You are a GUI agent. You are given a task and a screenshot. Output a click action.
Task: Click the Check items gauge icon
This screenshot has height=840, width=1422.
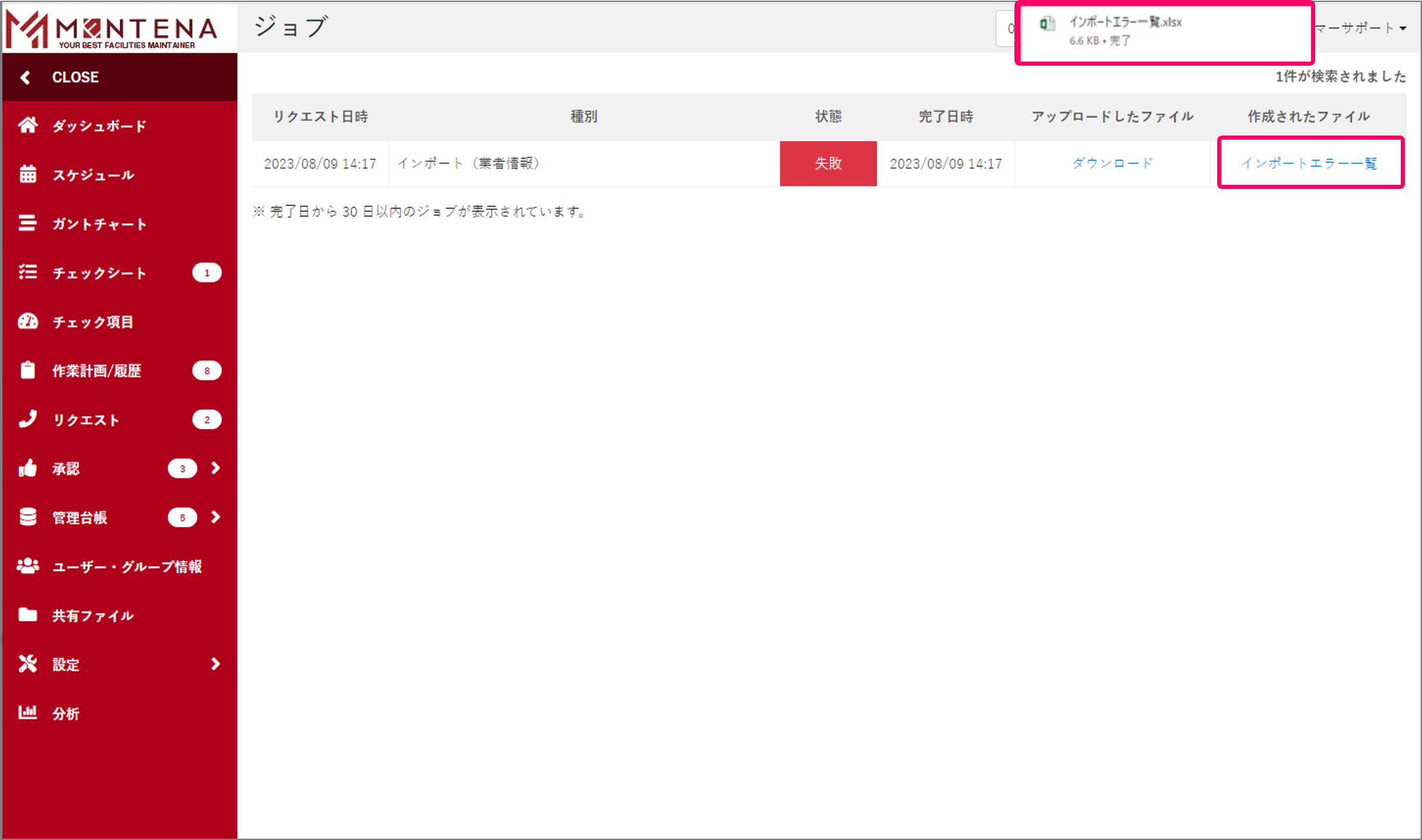pos(27,321)
